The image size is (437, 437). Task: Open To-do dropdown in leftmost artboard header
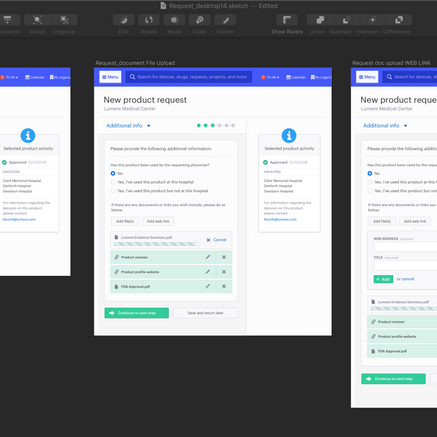(x=9, y=77)
